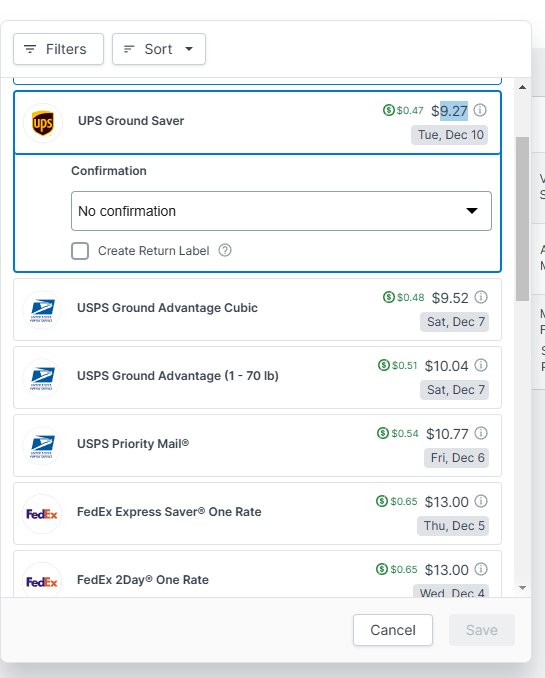Open the Filters options
The width and height of the screenshot is (545, 678).
tap(58, 49)
